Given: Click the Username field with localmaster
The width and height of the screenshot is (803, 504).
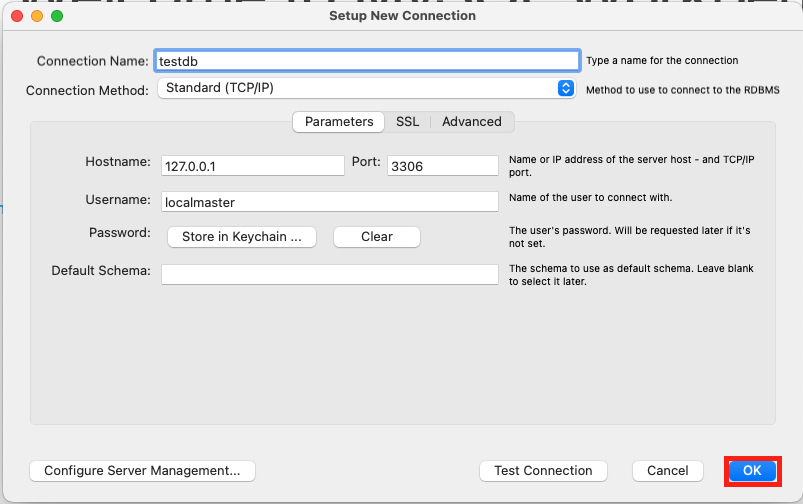Looking at the screenshot, I should (330, 202).
